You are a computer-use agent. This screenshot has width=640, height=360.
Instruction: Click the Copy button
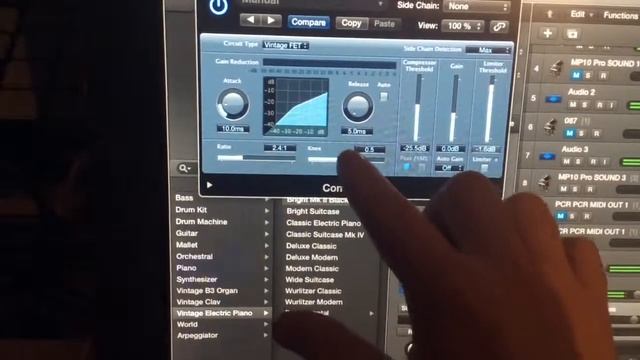tap(351, 23)
